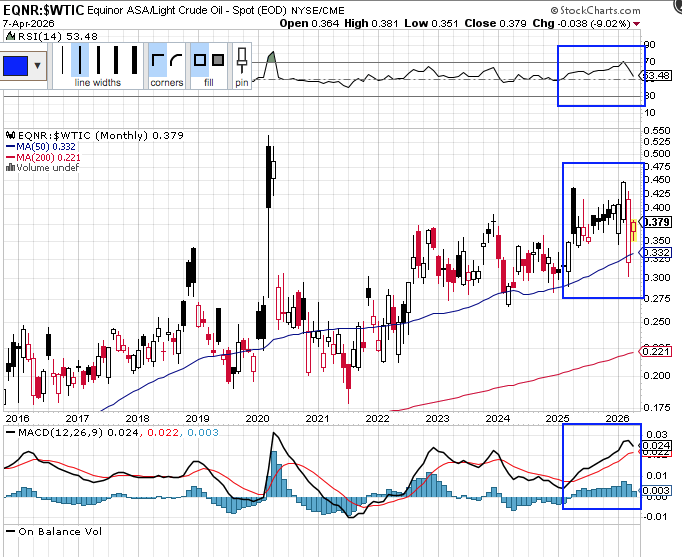Click the Open 0.364 value
Screen dimensions: 682x557
[309, 23]
